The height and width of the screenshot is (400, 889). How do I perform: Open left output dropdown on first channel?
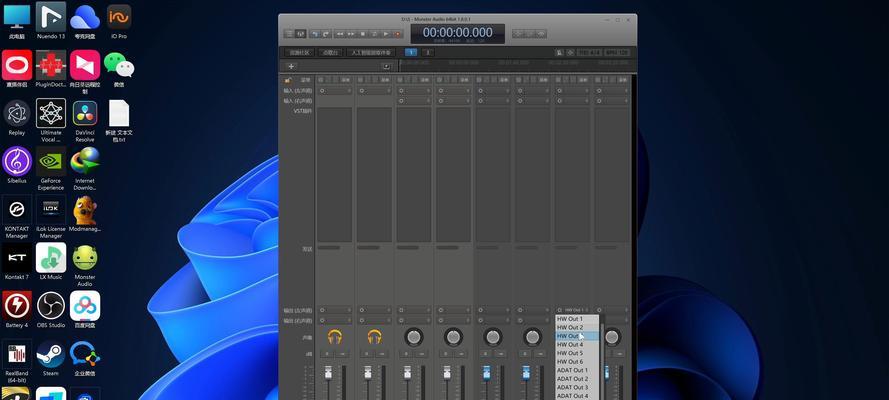[335, 310]
